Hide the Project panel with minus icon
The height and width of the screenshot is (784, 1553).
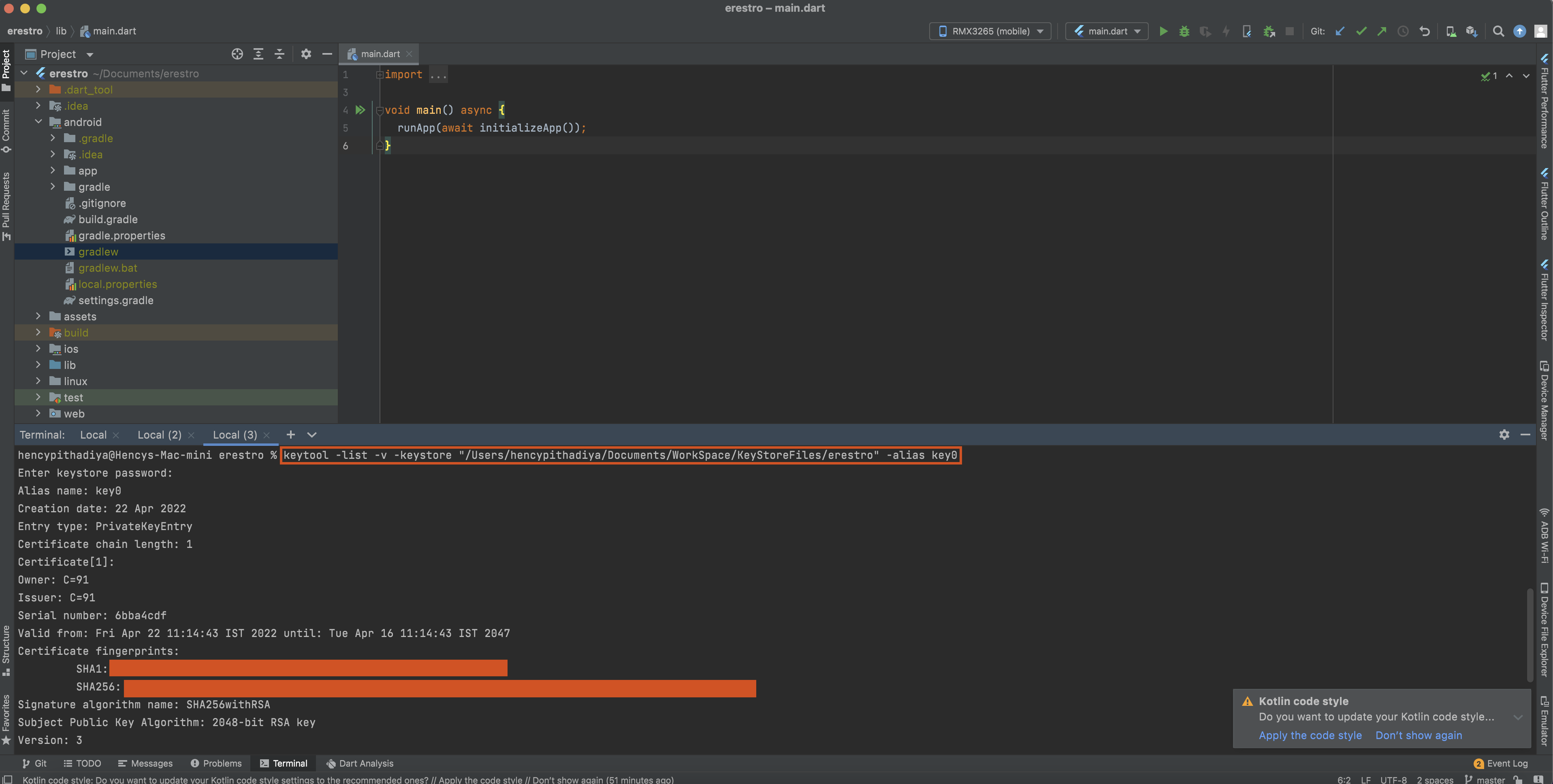[x=327, y=54]
